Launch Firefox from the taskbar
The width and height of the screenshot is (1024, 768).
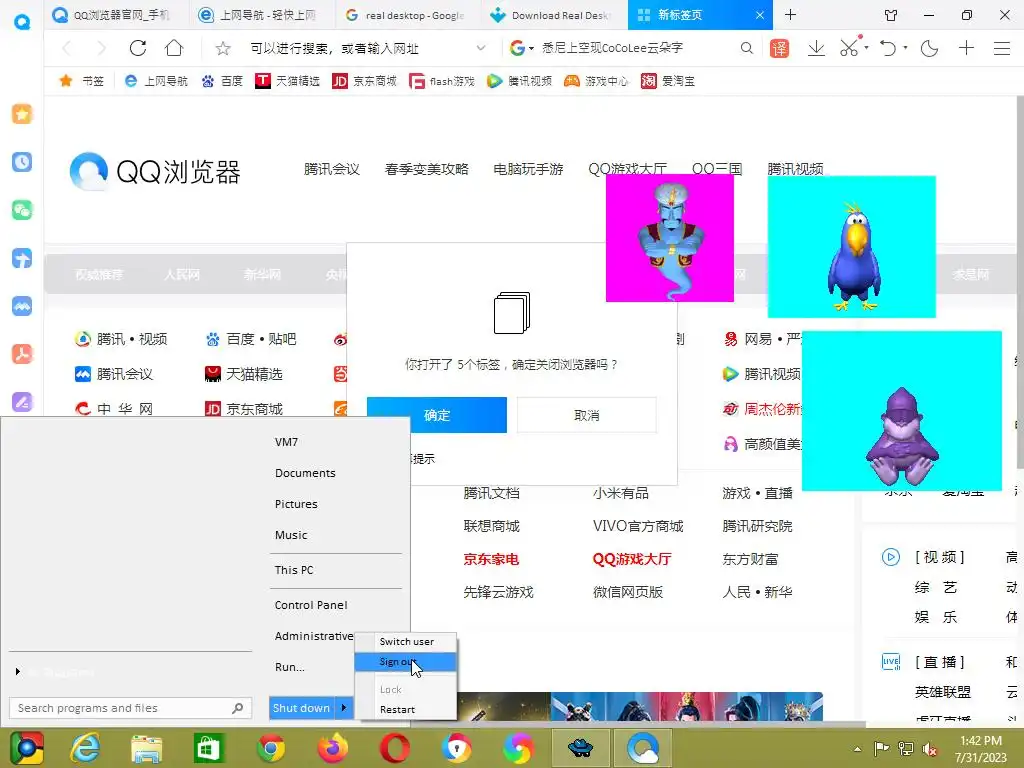[333, 748]
